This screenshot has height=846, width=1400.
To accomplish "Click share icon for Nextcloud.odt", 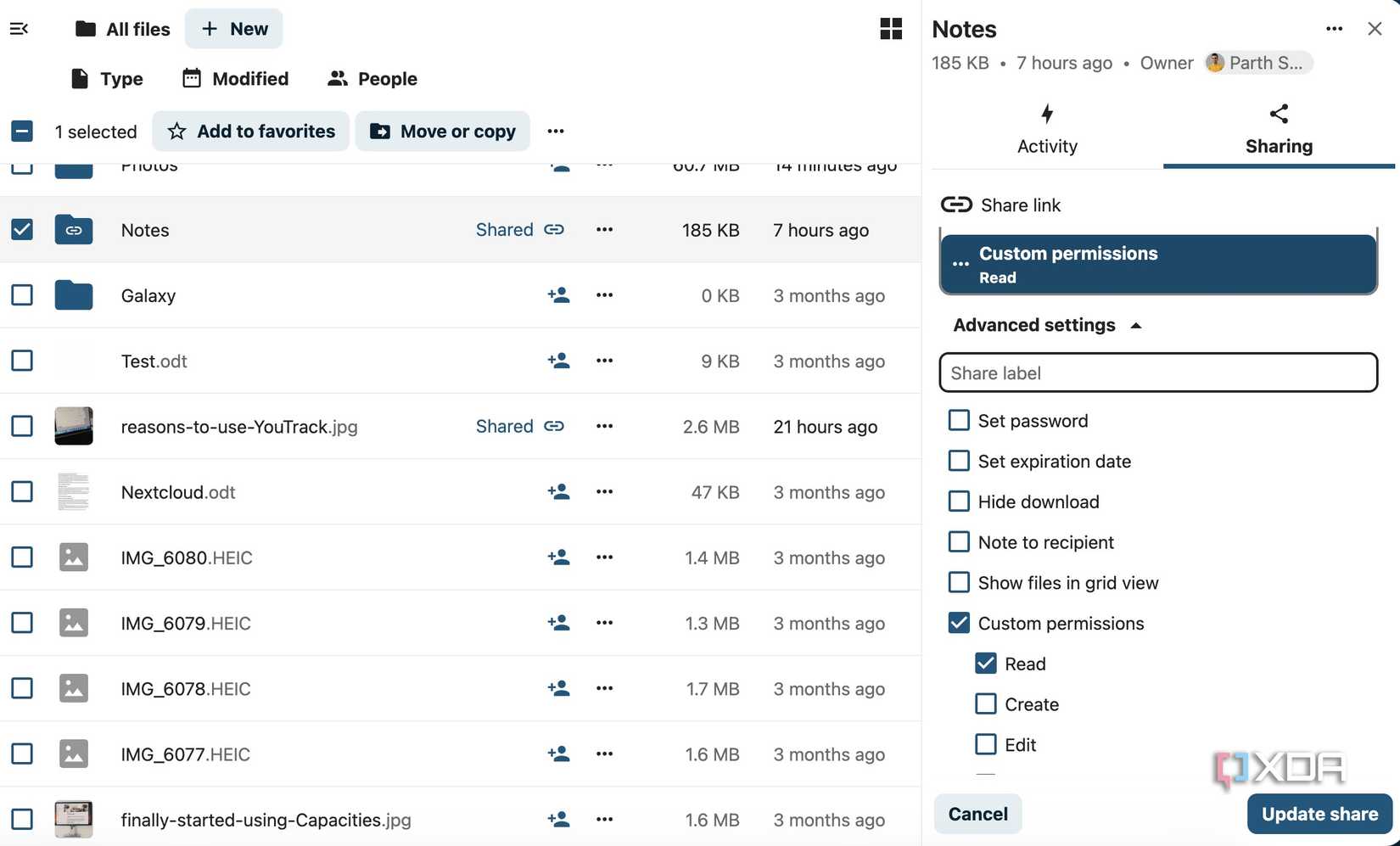I will [558, 491].
